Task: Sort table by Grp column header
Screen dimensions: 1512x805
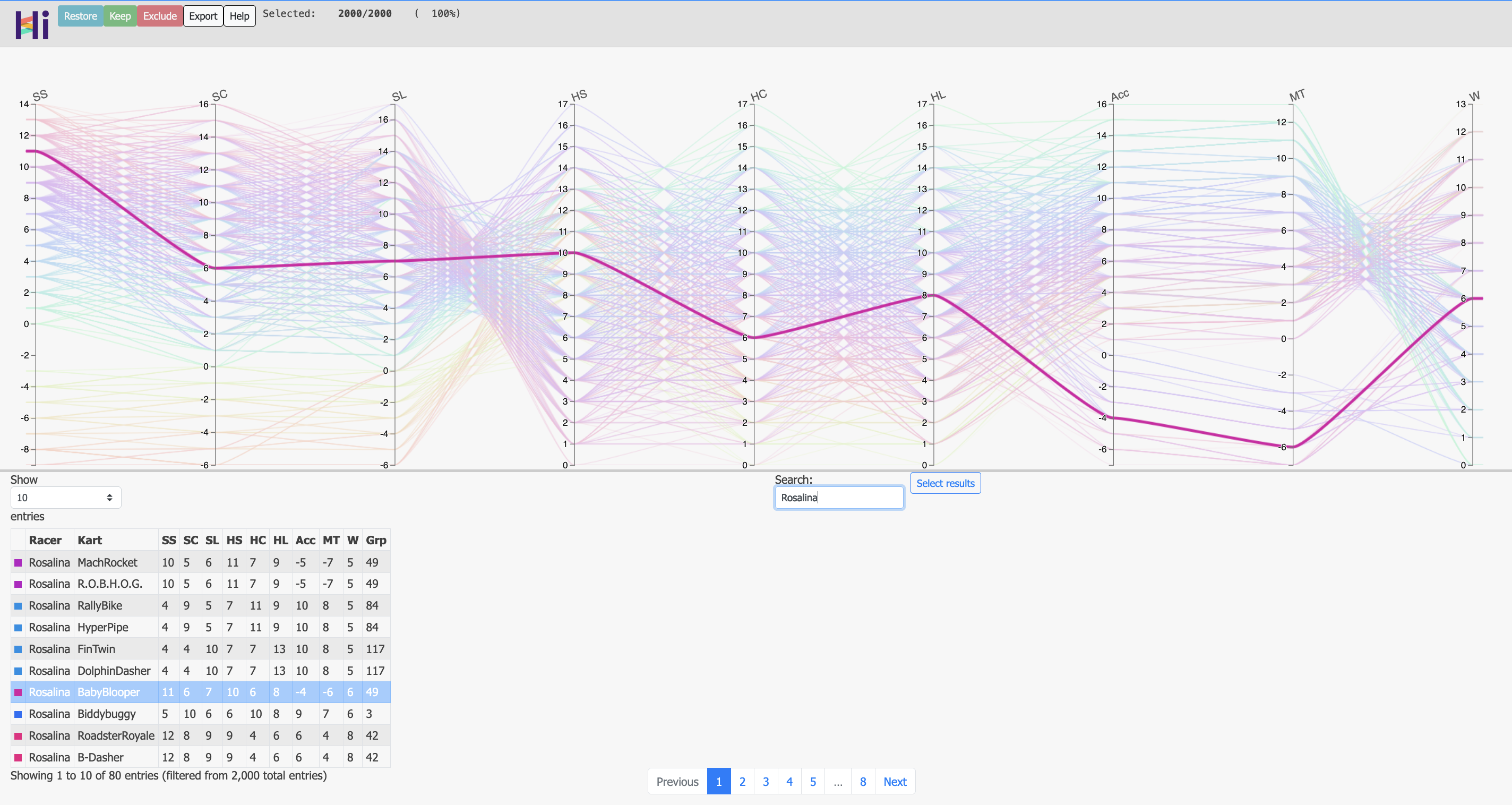Action: pyautogui.click(x=376, y=540)
